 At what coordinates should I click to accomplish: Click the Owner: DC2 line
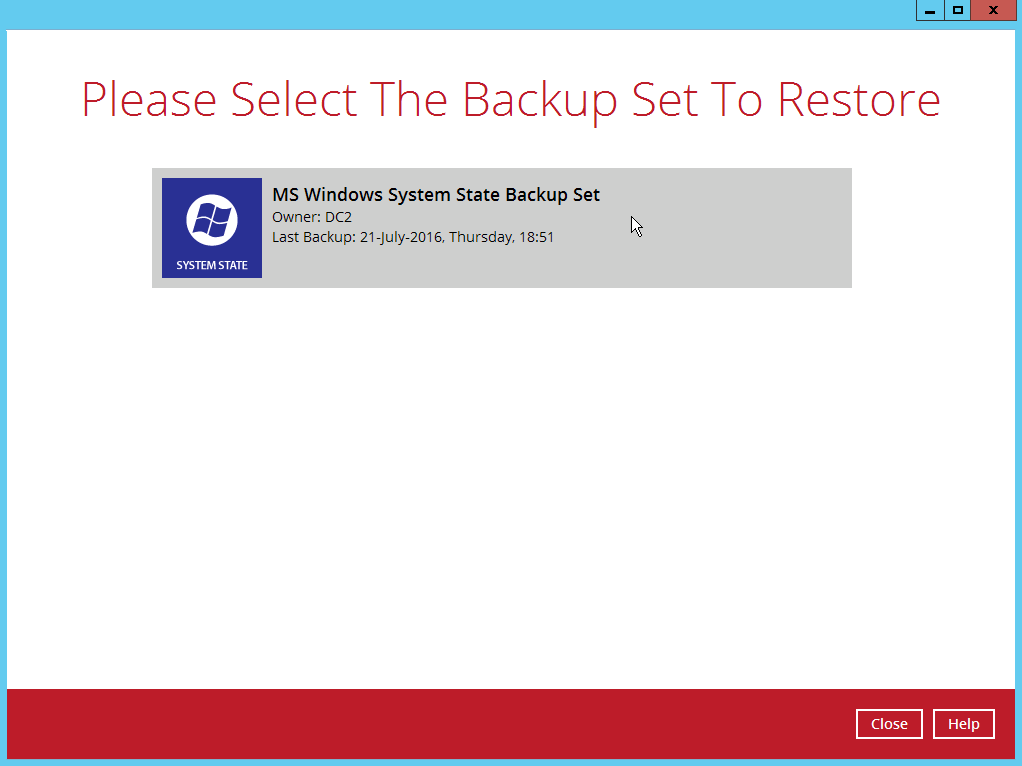(x=312, y=217)
